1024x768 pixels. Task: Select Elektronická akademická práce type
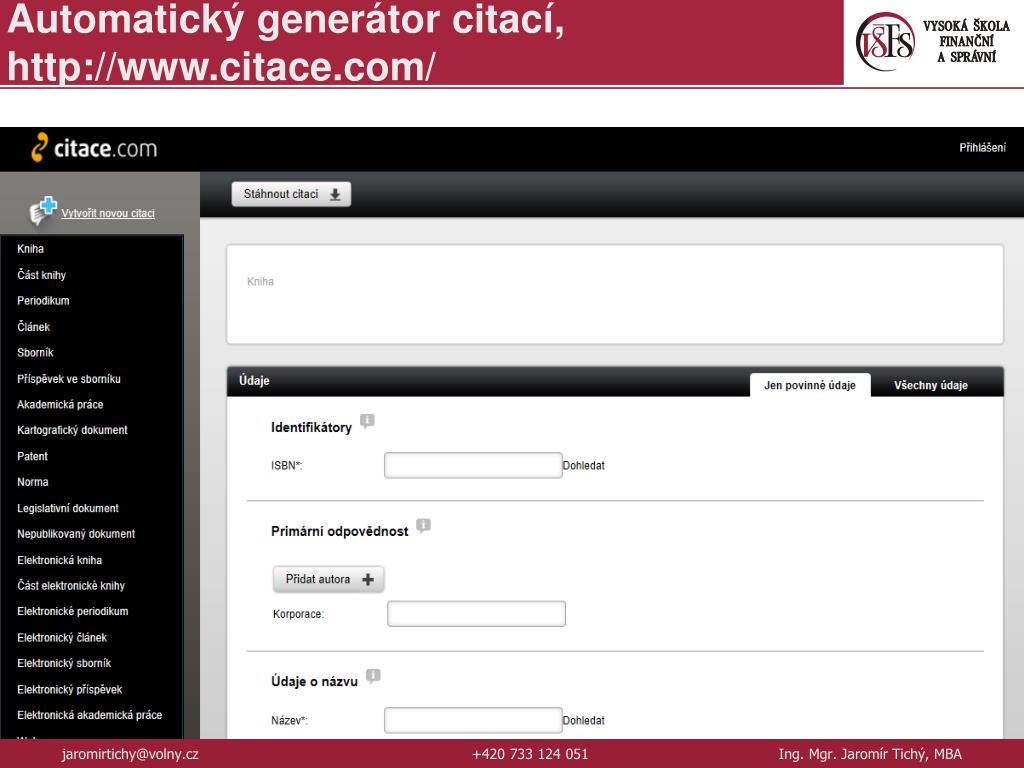pyautogui.click(x=89, y=715)
